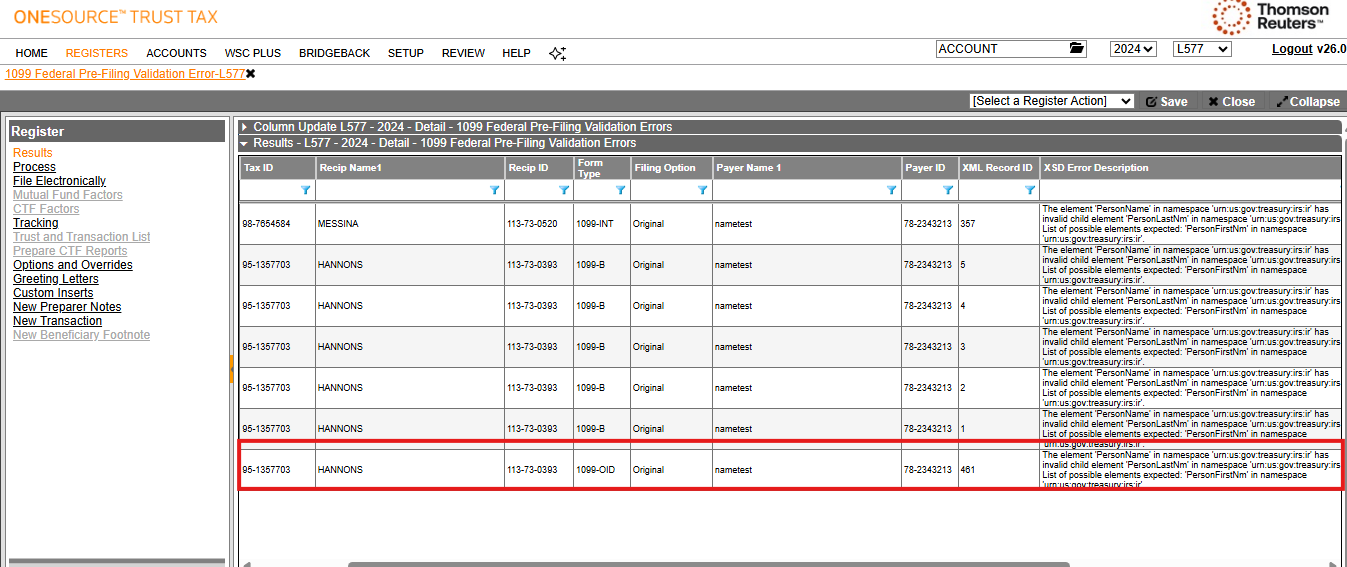The height and width of the screenshot is (567, 1347).
Task: Open the 2024 year dropdown
Action: [1133, 49]
